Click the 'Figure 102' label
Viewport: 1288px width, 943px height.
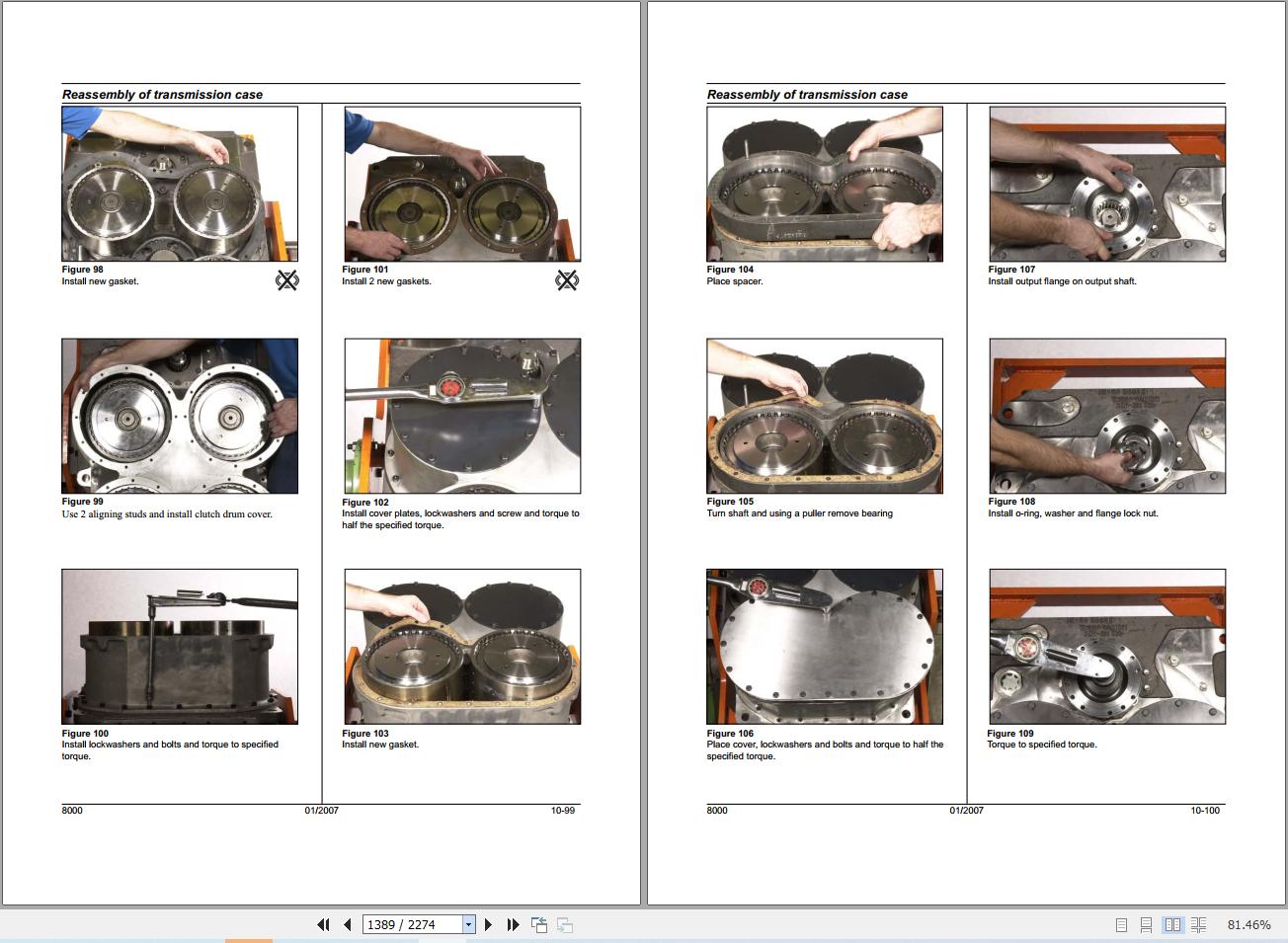pyautogui.click(x=365, y=503)
